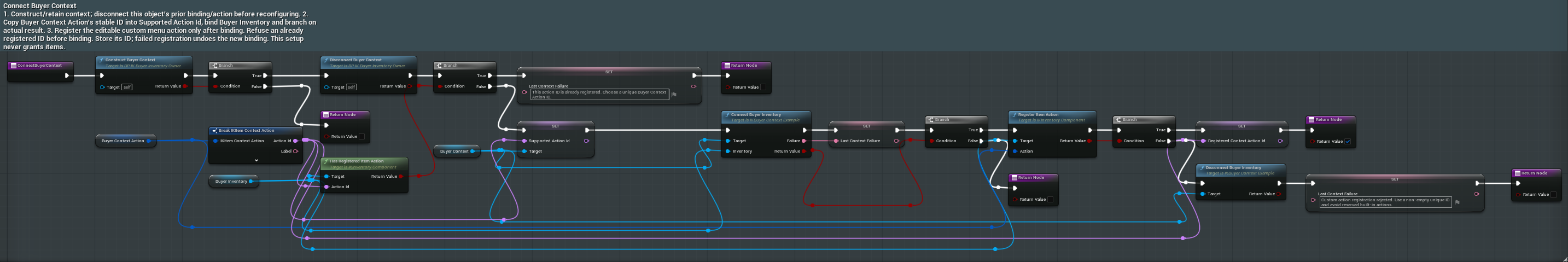Click Return Value pin of Disconnect Buyer Context
The width and height of the screenshot is (1568, 262).
coord(410,86)
